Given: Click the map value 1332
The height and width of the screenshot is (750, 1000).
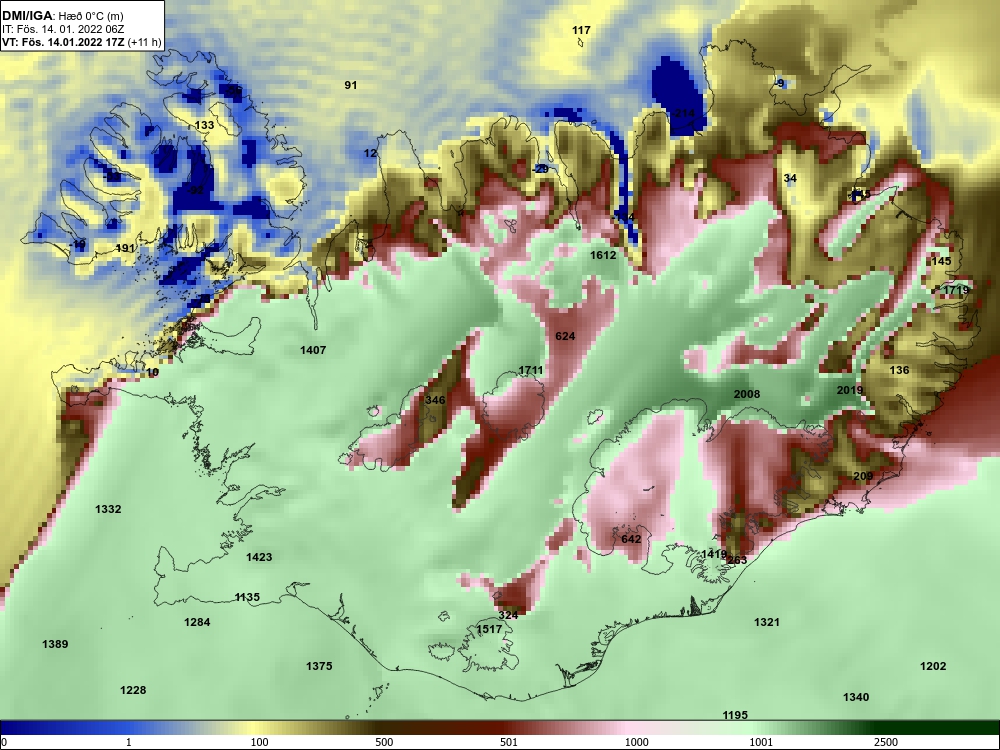Looking at the screenshot, I should pyautogui.click(x=108, y=510).
